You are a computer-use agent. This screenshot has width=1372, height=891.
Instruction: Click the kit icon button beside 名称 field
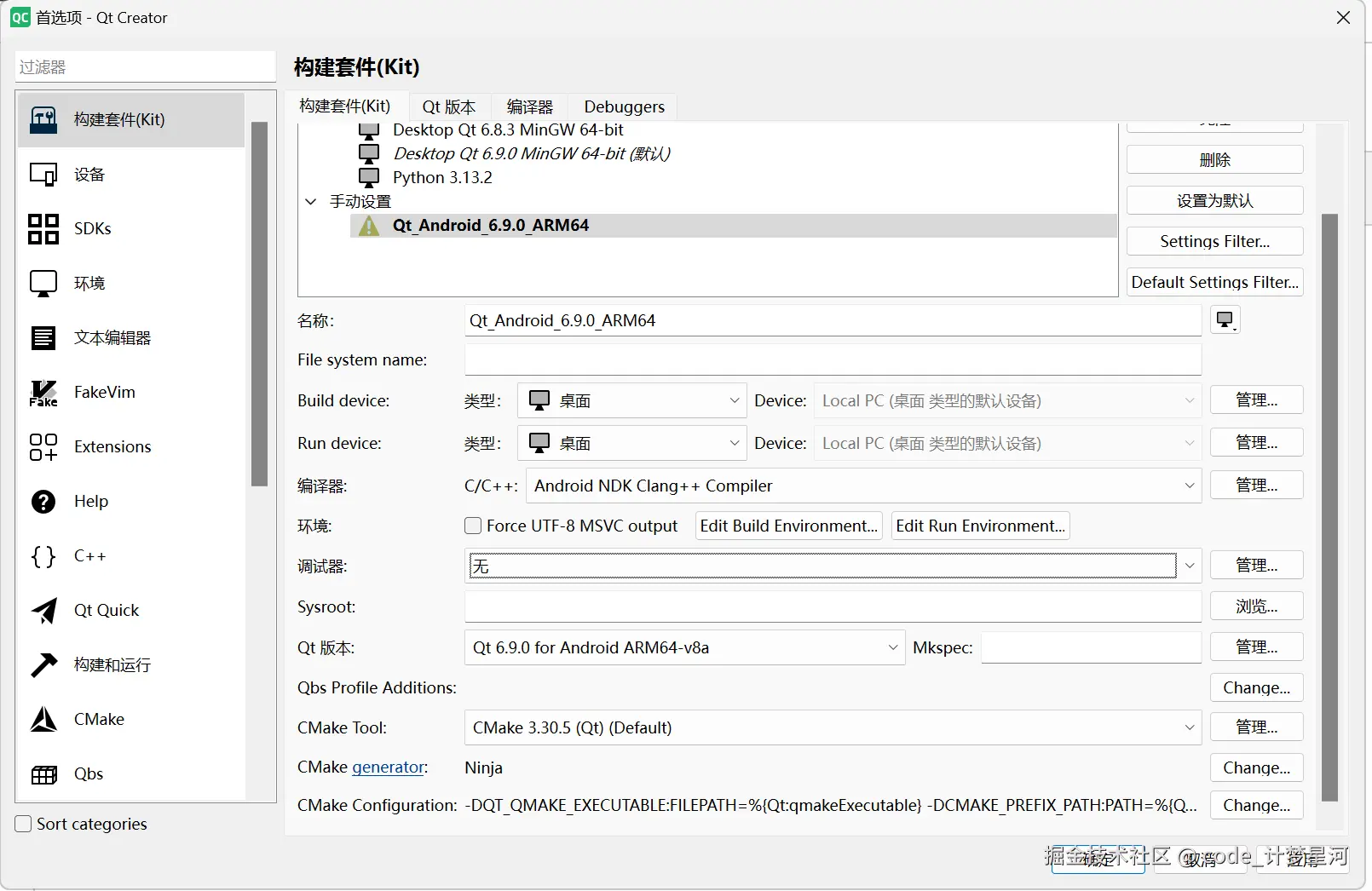1225,320
